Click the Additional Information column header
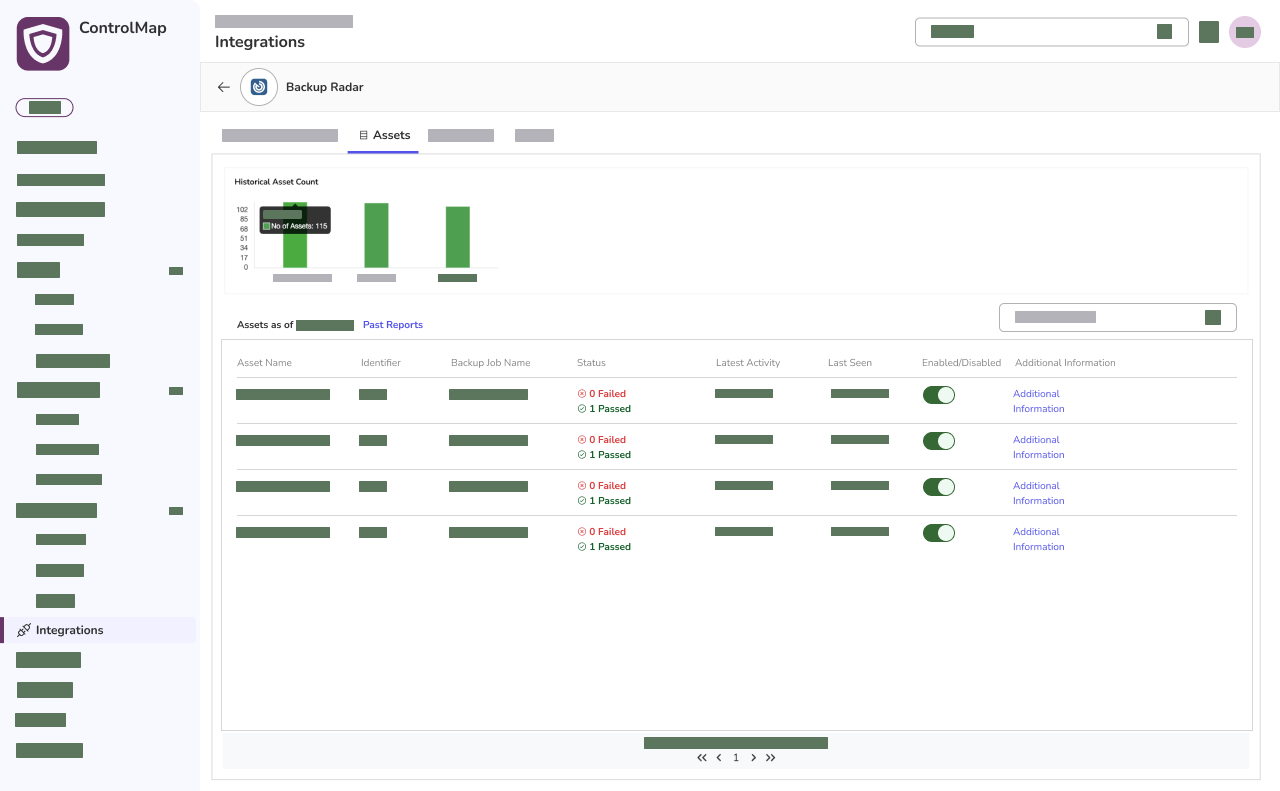 [x=1065, y=363]
